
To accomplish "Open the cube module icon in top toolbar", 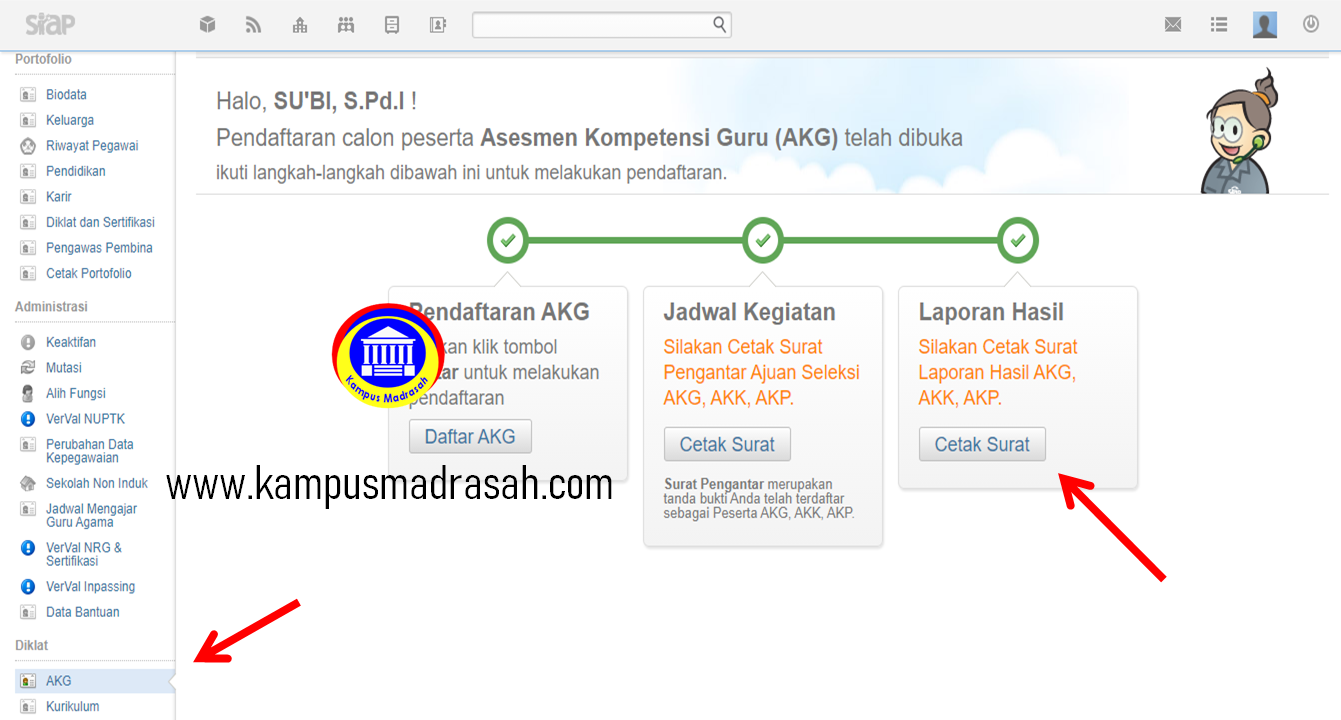I will (207, 24).
